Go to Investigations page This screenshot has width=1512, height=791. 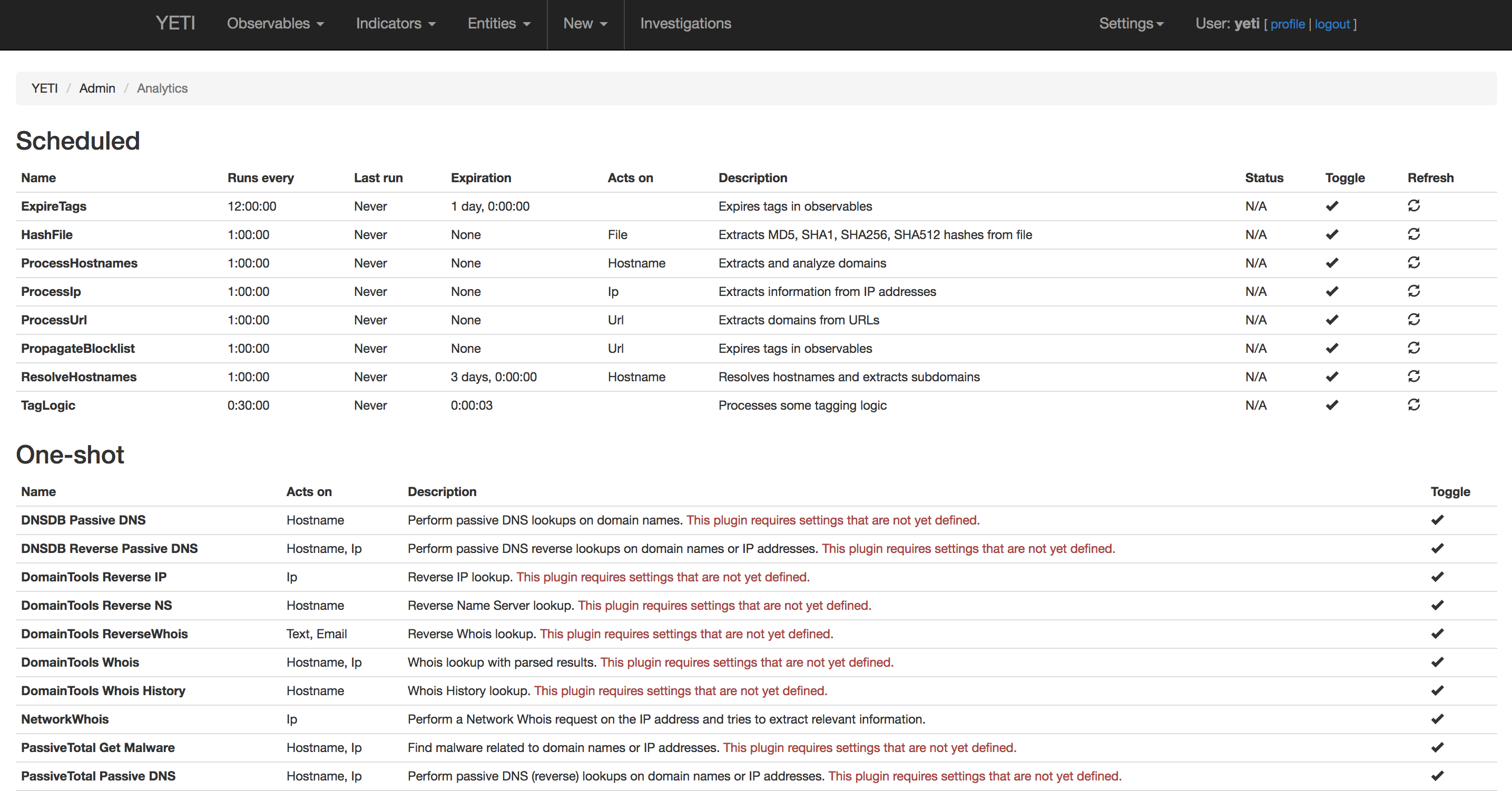click(x=685, y=24)
